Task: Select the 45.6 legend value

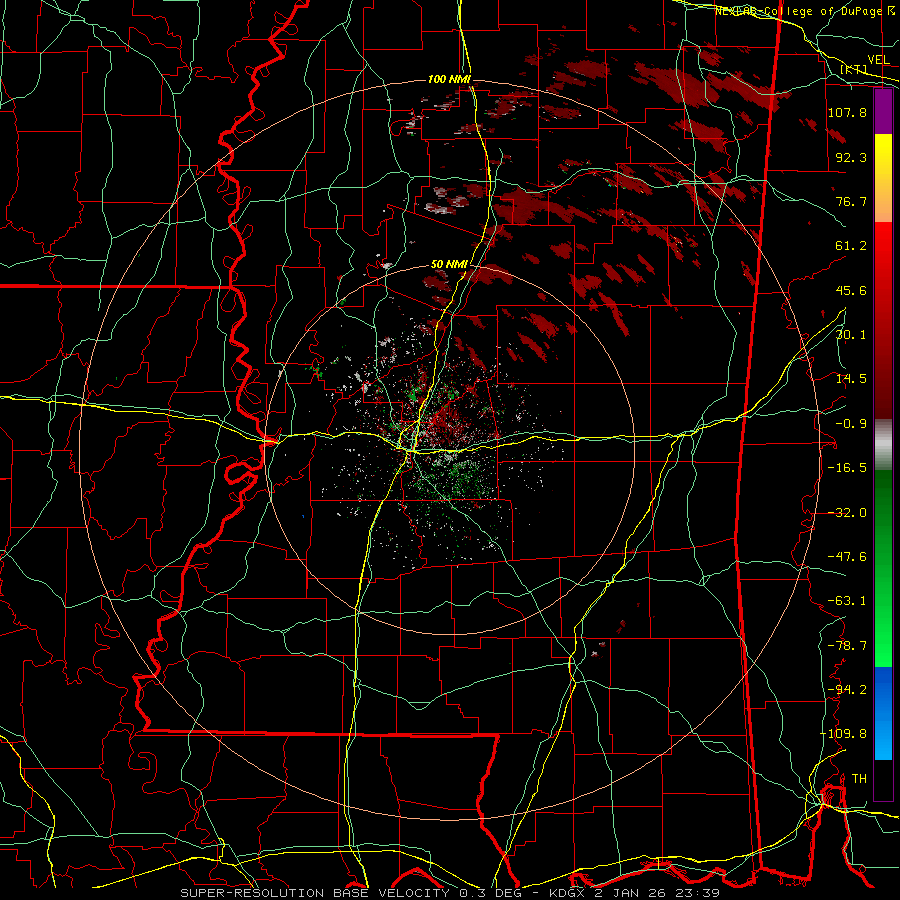Action: [x=851, y=290]
